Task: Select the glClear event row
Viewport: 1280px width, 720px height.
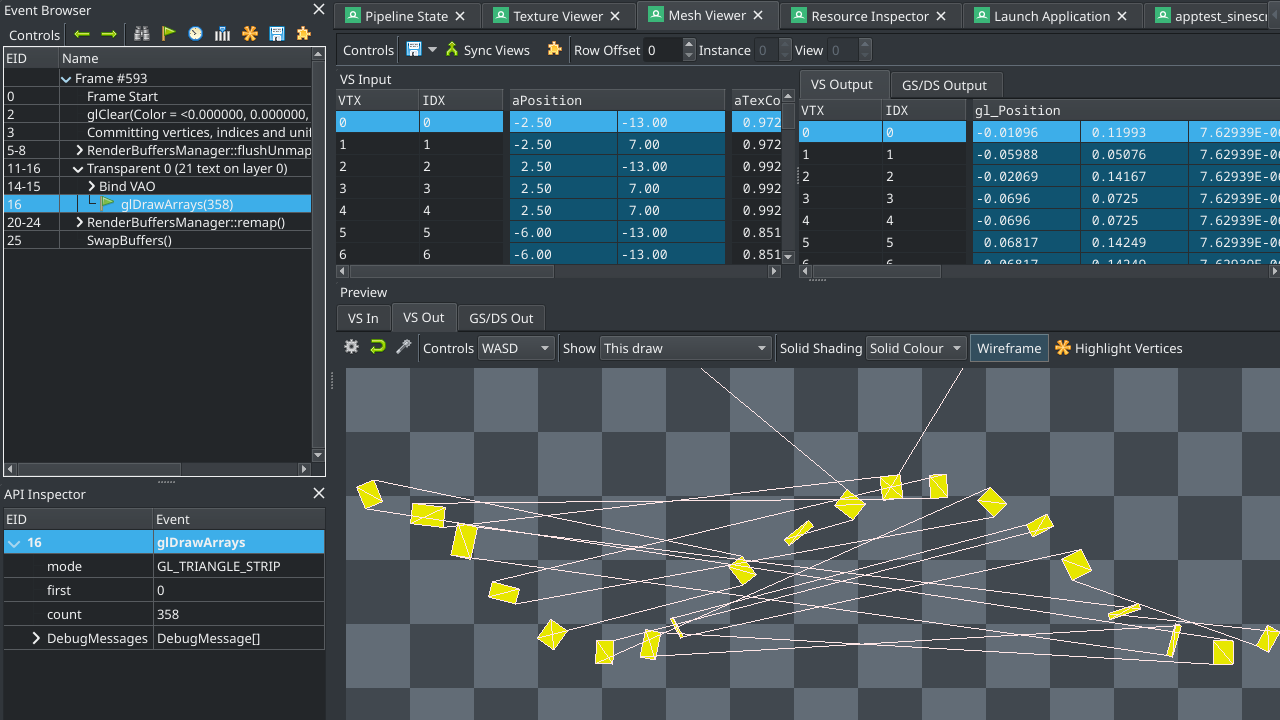Action: point(158,114)
